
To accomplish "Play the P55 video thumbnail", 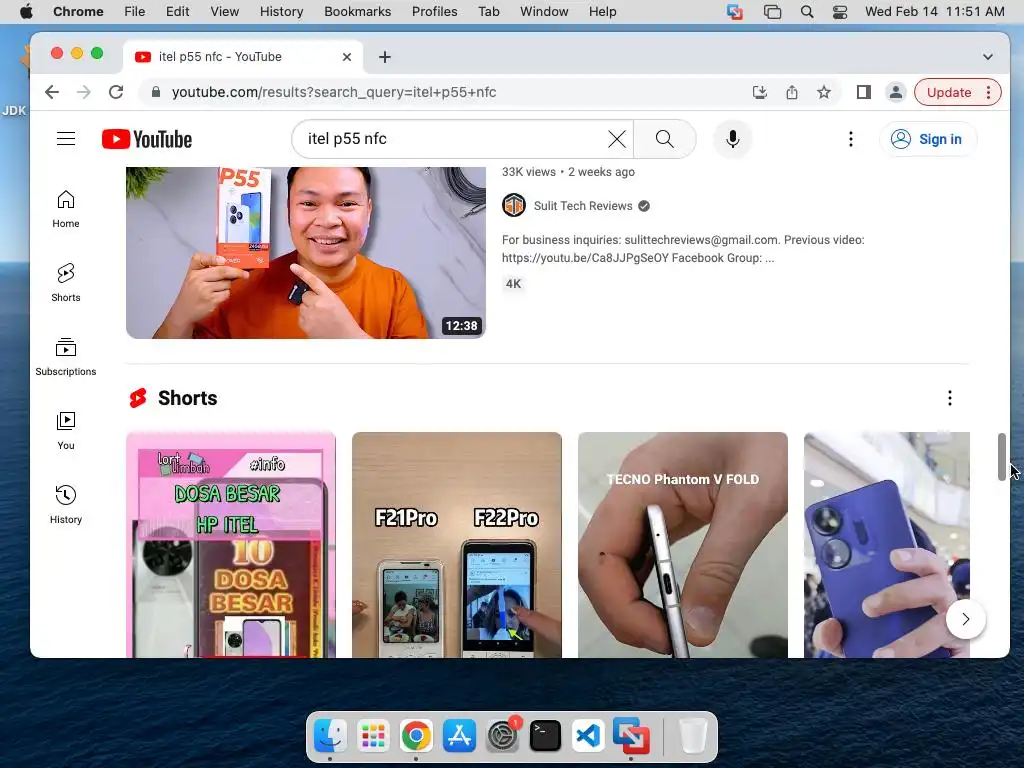I will click(306, 253).
